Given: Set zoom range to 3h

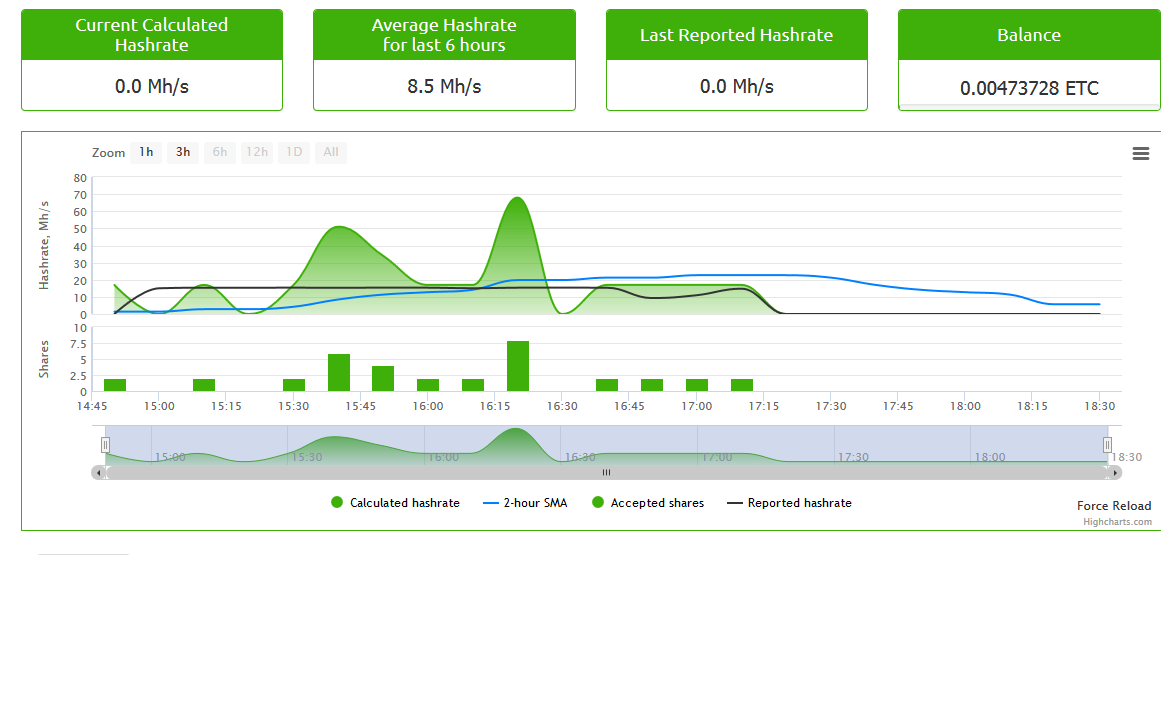Looking at the screenshot, I should pyautogui.click(x=183, y=152).
